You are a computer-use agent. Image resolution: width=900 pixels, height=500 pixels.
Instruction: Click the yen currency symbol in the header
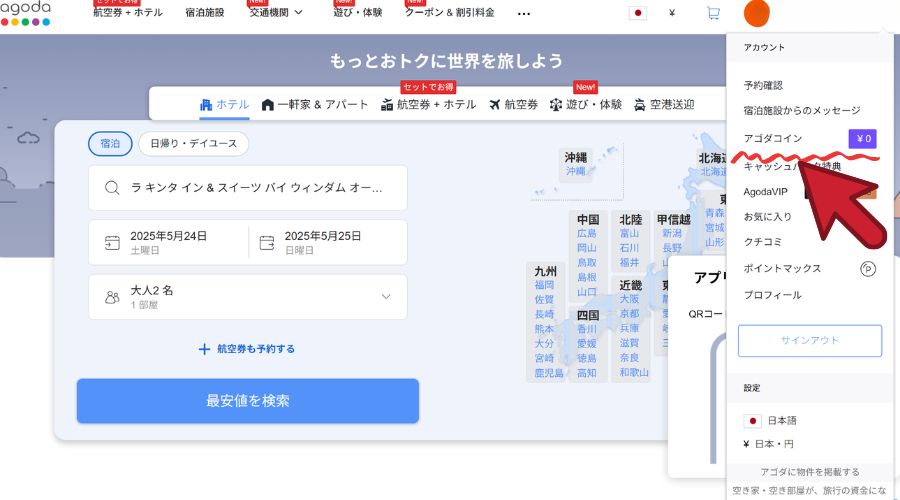[672, 13]
